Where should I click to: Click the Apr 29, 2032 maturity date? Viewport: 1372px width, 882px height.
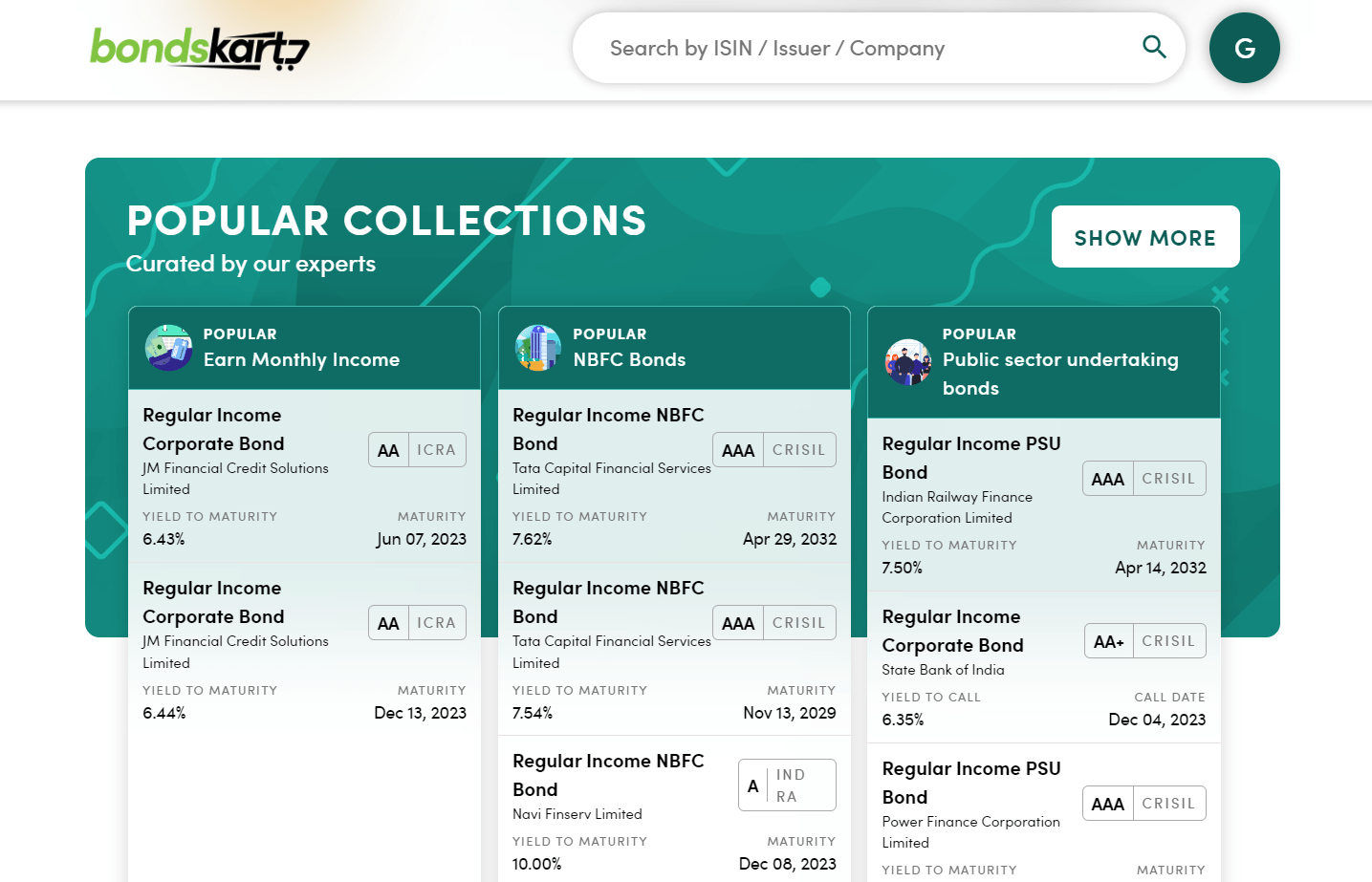pyautogui.click(x=790, y=539)
